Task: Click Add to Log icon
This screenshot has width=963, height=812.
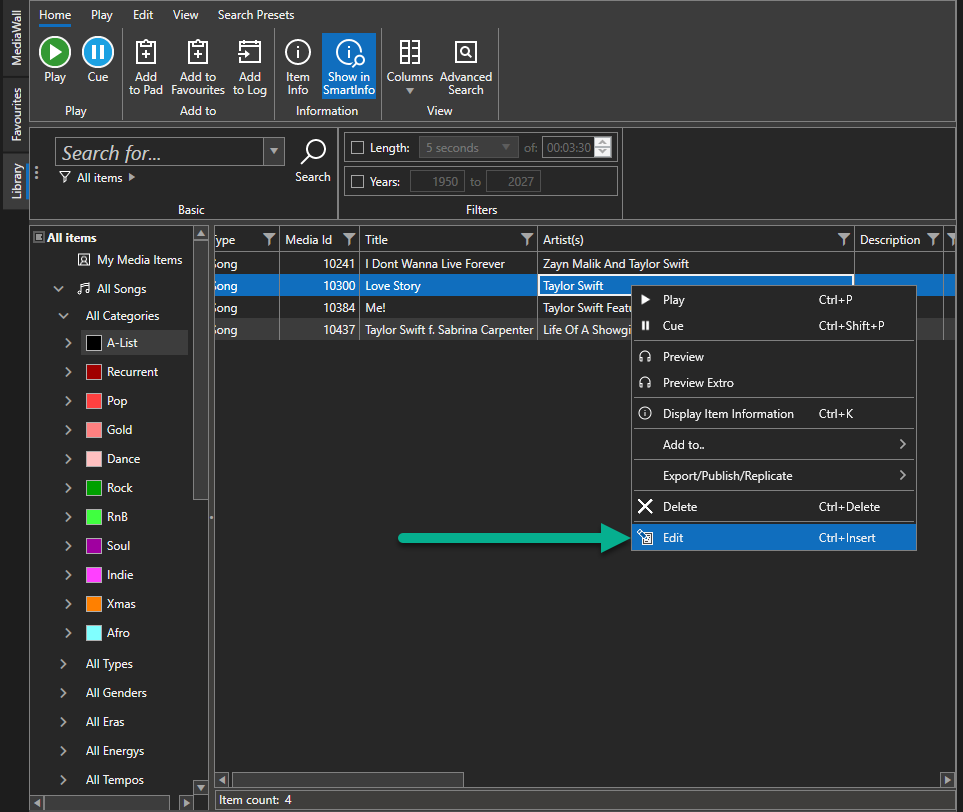Action: [x=249, y=52]
